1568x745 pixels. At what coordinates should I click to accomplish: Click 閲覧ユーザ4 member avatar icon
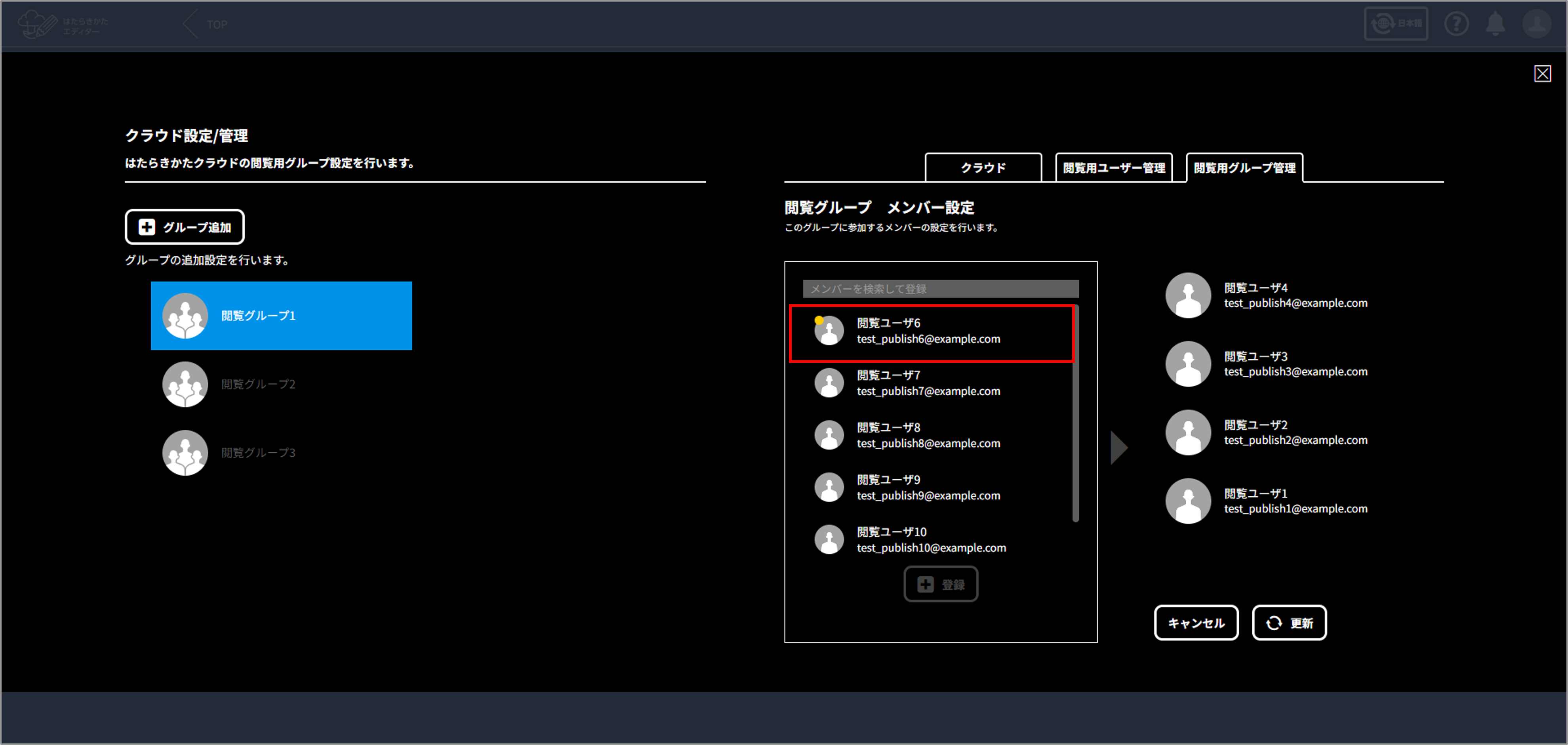1187,295
